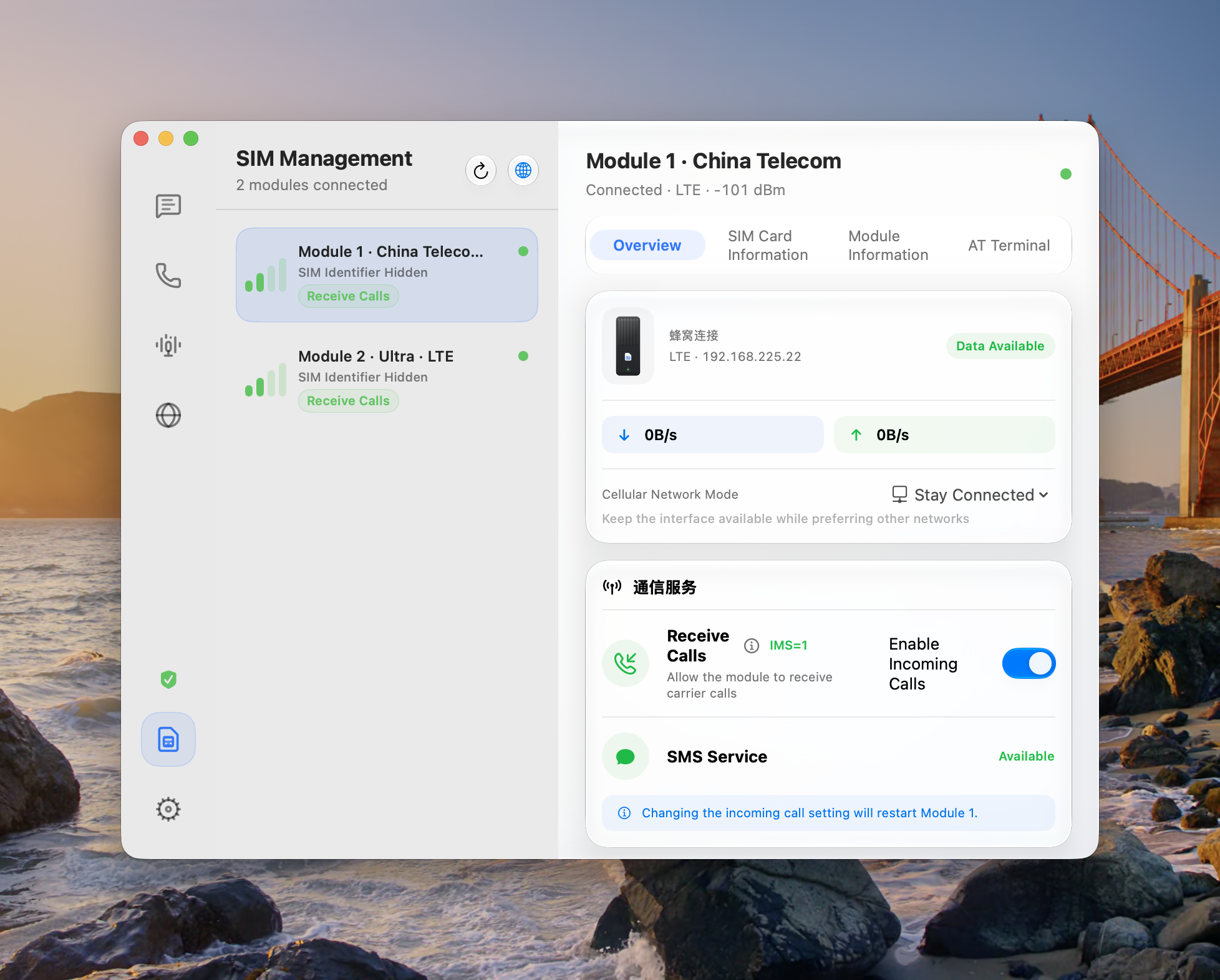
Task: Click the 蜂窝连接 connection label
Action: click(694, 335)
